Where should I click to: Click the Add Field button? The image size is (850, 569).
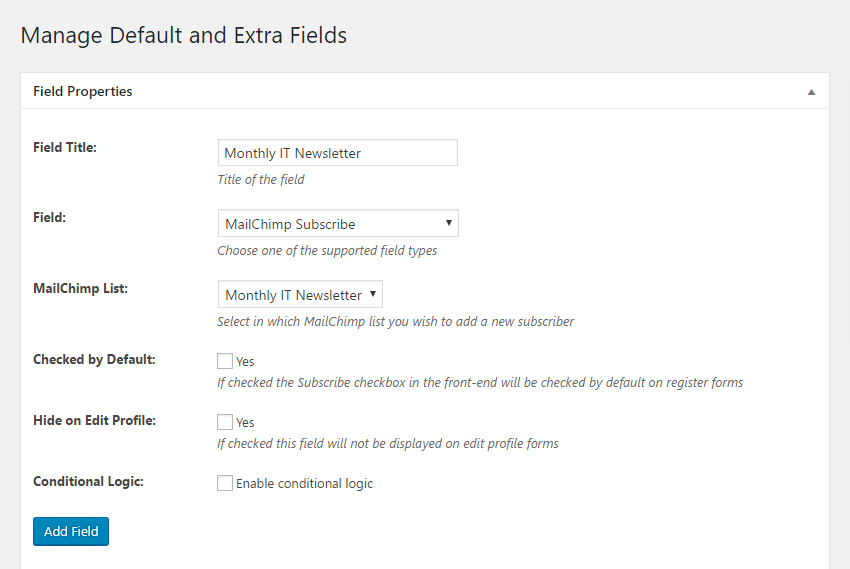(x=71, y=532)
